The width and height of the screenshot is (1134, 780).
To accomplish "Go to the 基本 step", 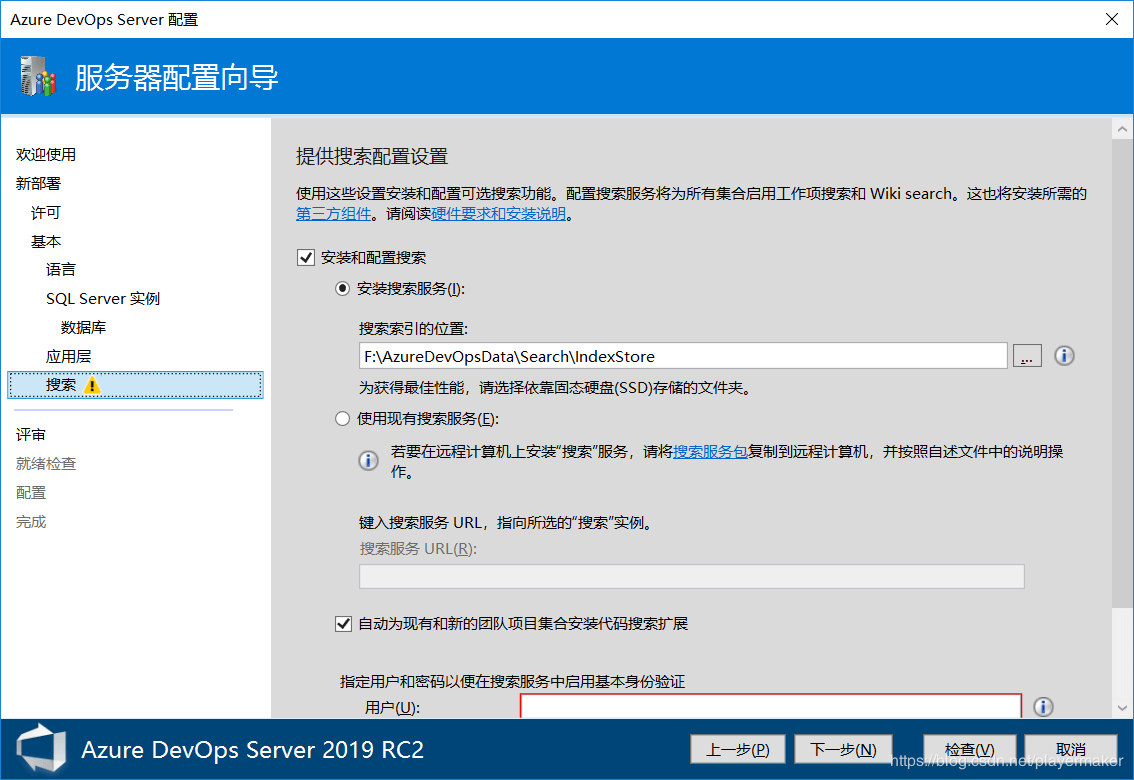I will pyautogui.click(x=46, y=241).
